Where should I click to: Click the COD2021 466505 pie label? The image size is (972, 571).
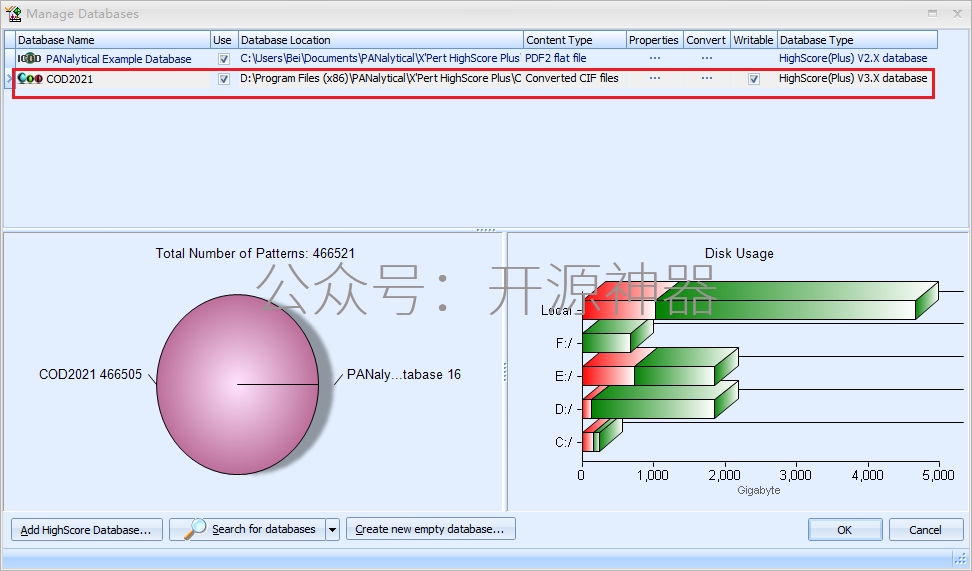91,374
